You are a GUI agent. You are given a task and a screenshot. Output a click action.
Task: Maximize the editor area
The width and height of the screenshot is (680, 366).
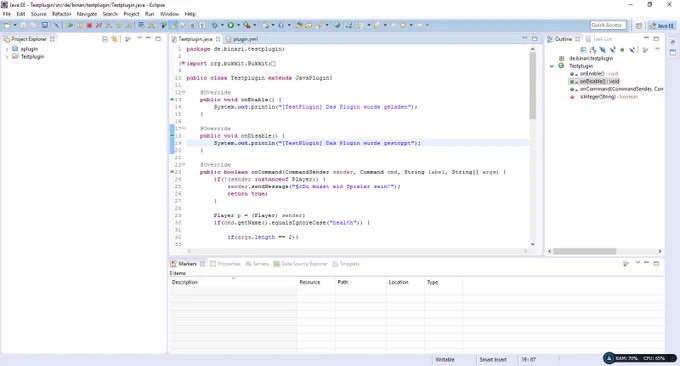[535, 39]
